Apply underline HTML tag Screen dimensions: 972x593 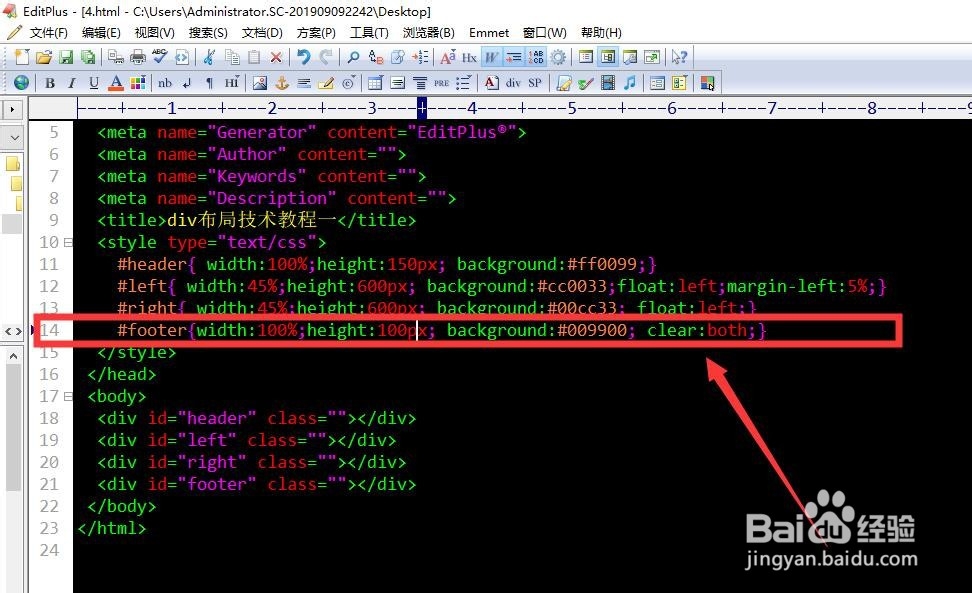pos(94,82)
